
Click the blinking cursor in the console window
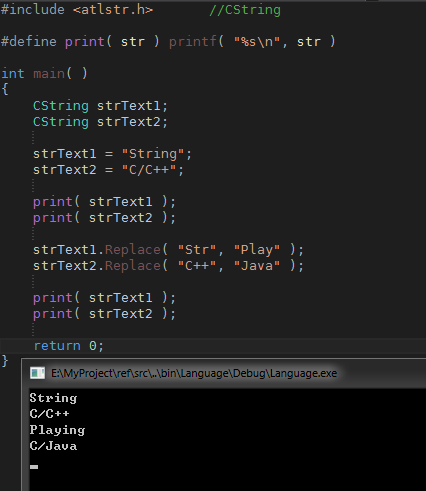click(x=34, y=467)
